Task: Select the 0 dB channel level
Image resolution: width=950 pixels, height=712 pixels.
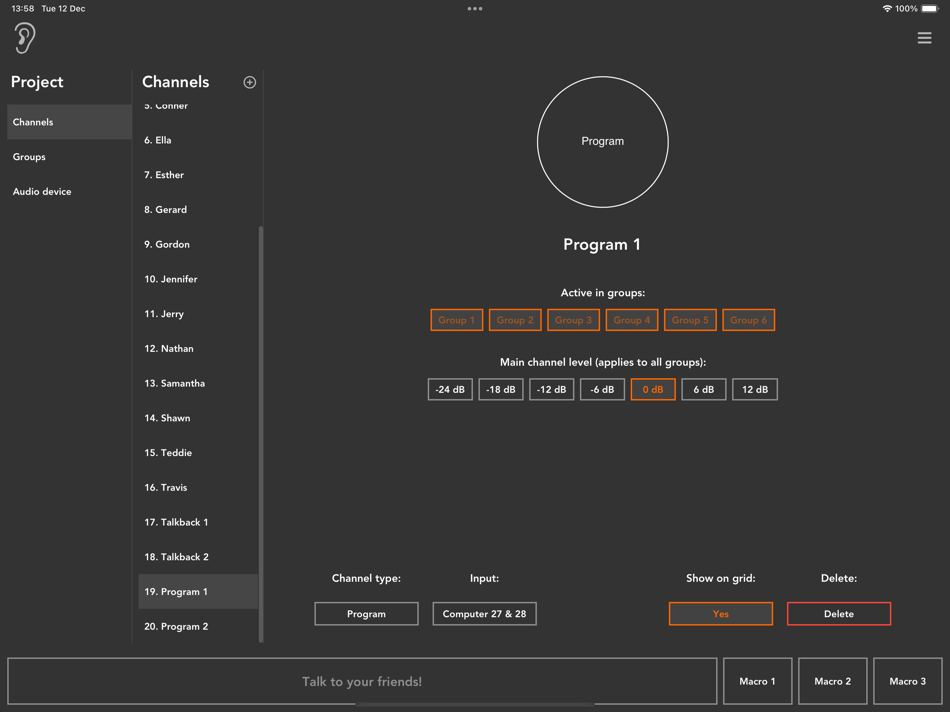Action: coord(653,389)
